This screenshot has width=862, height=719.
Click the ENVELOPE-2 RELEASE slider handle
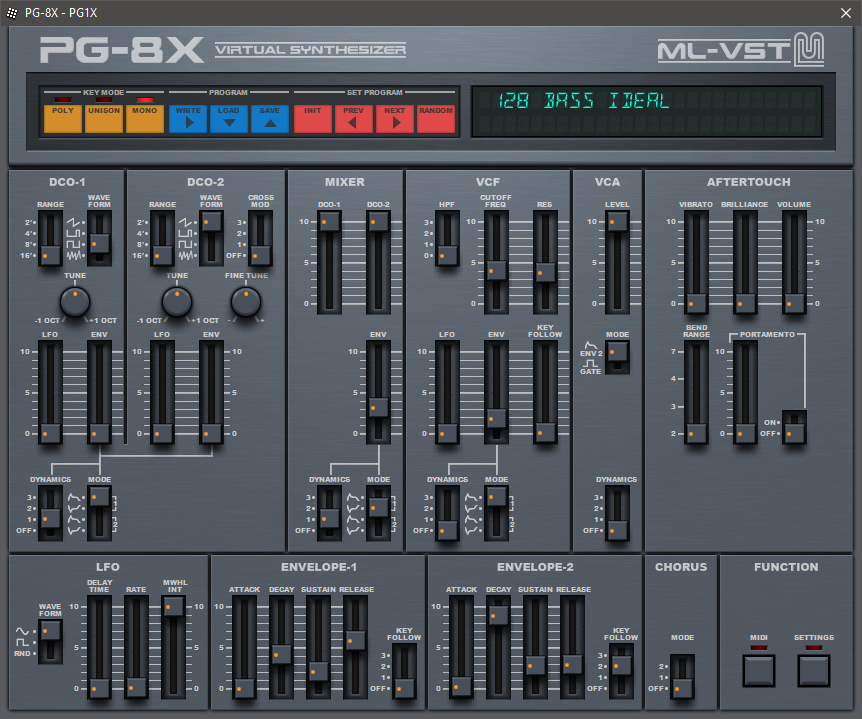[x=572, y=665]
